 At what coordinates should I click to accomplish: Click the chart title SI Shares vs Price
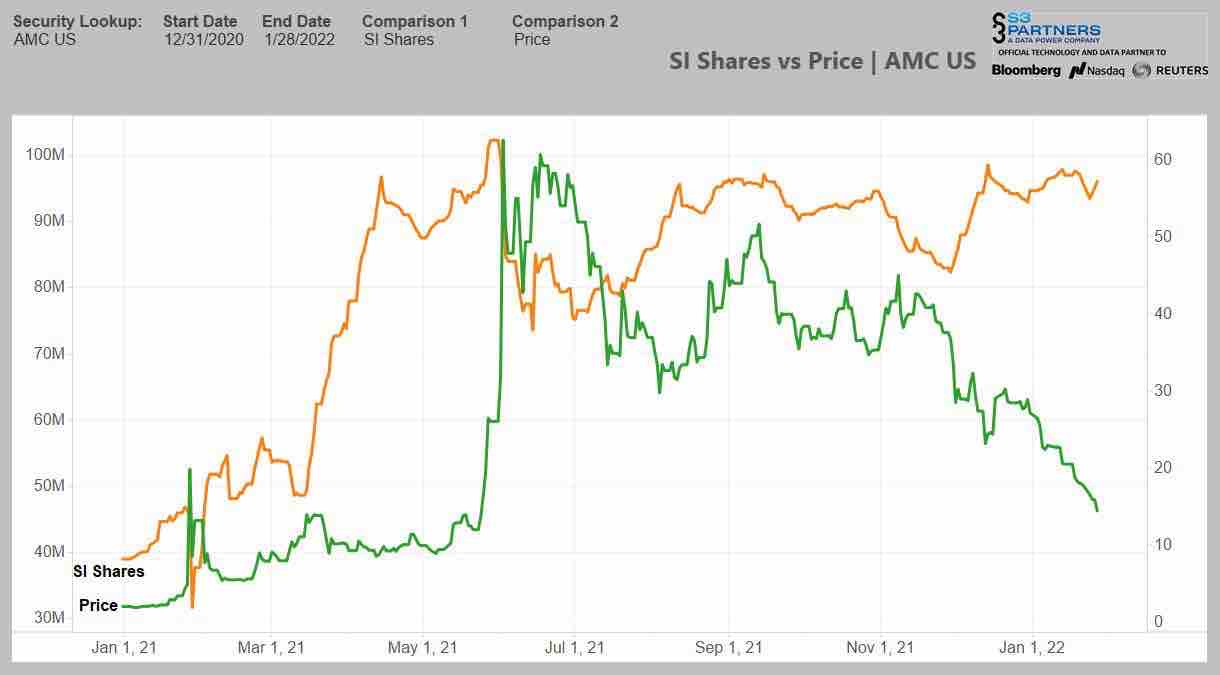pos(822,61)
